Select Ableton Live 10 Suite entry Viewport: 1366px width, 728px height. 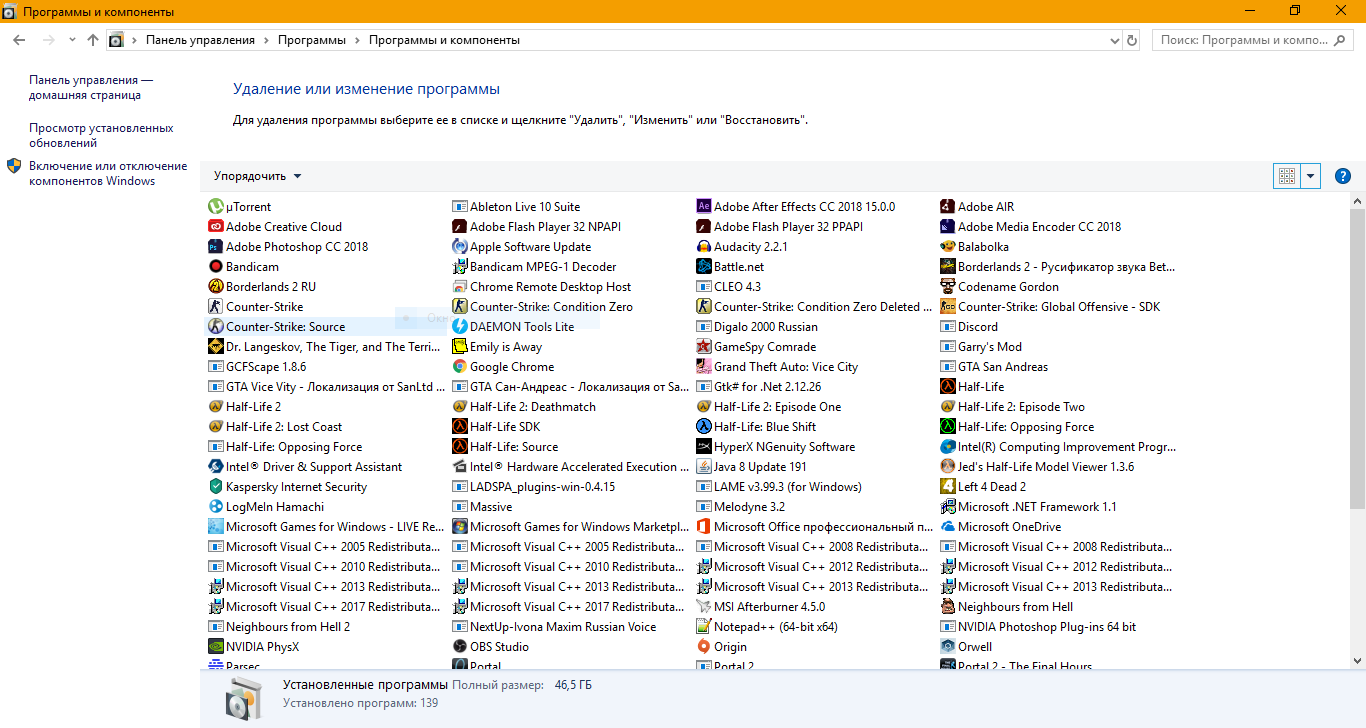pos(516,207)
